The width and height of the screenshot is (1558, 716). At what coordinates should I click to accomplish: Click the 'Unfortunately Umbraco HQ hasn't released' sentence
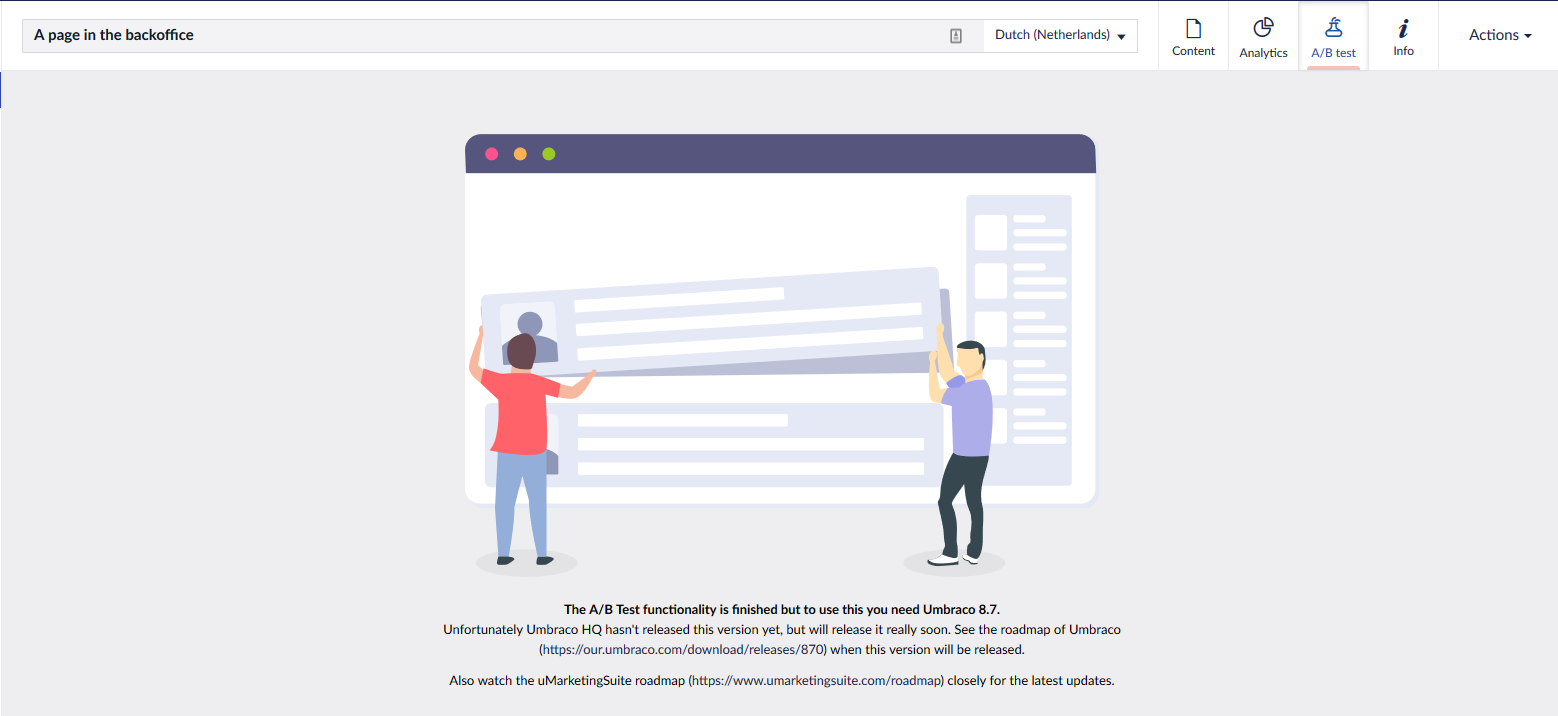[x=782, y=639]
